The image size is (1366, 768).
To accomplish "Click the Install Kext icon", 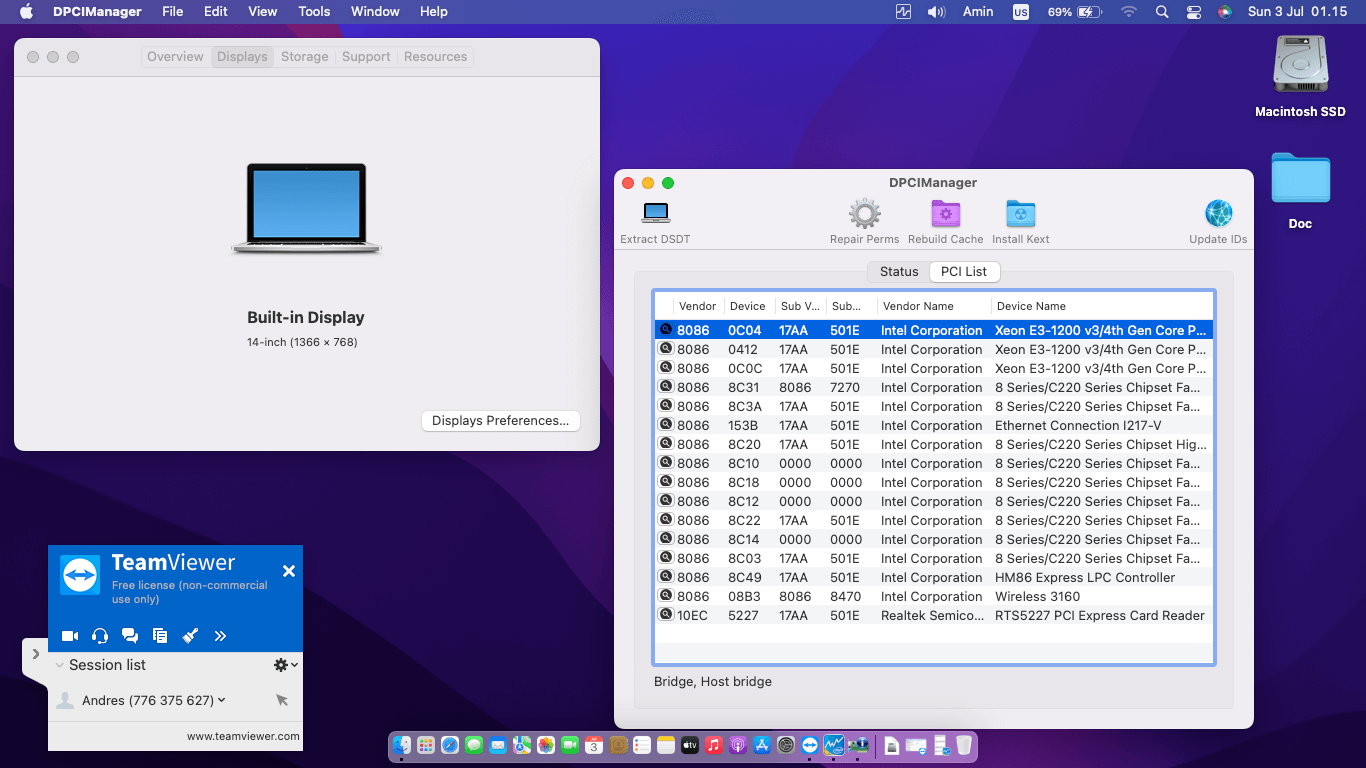I will (x=1020, y=213).
